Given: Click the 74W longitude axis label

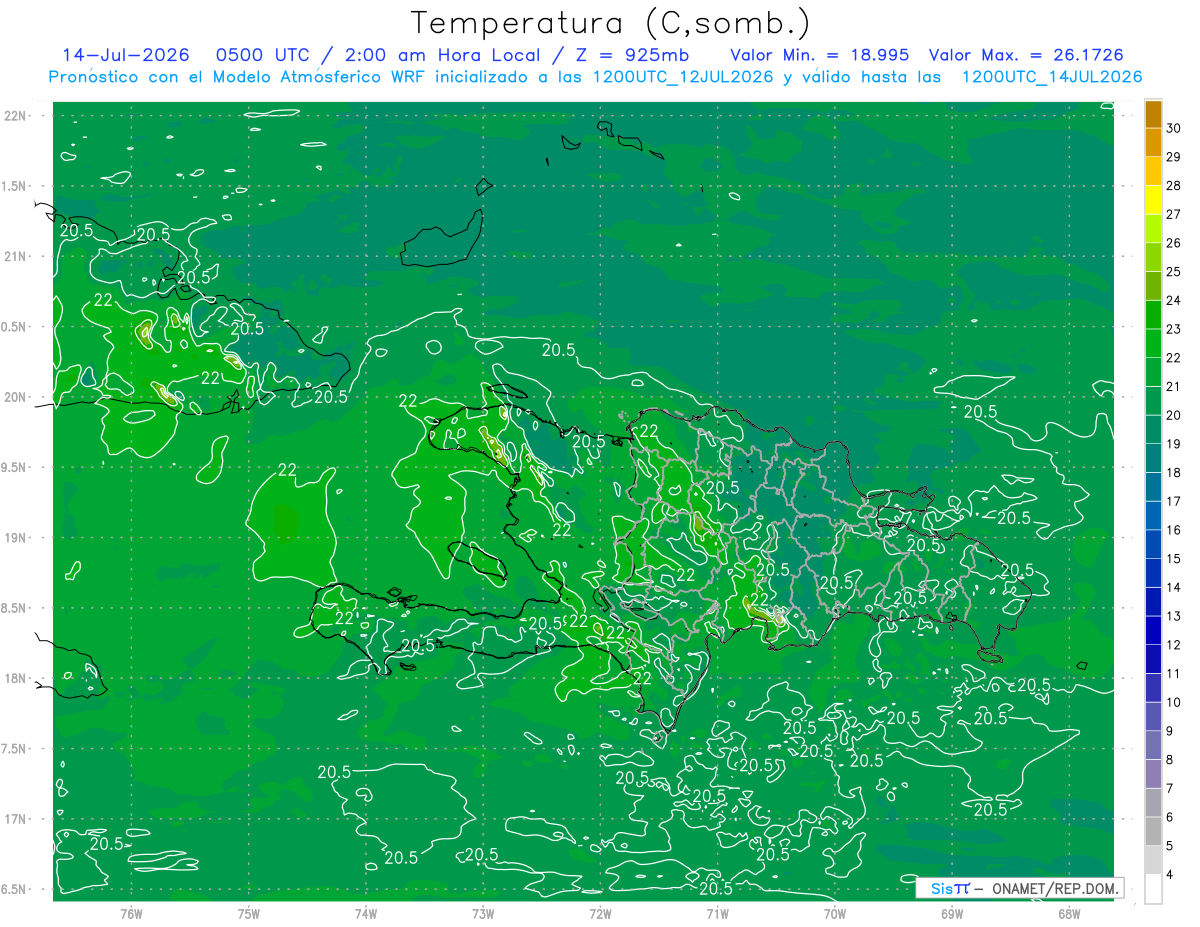Looking at the screenshot, I should pos(366,913).
